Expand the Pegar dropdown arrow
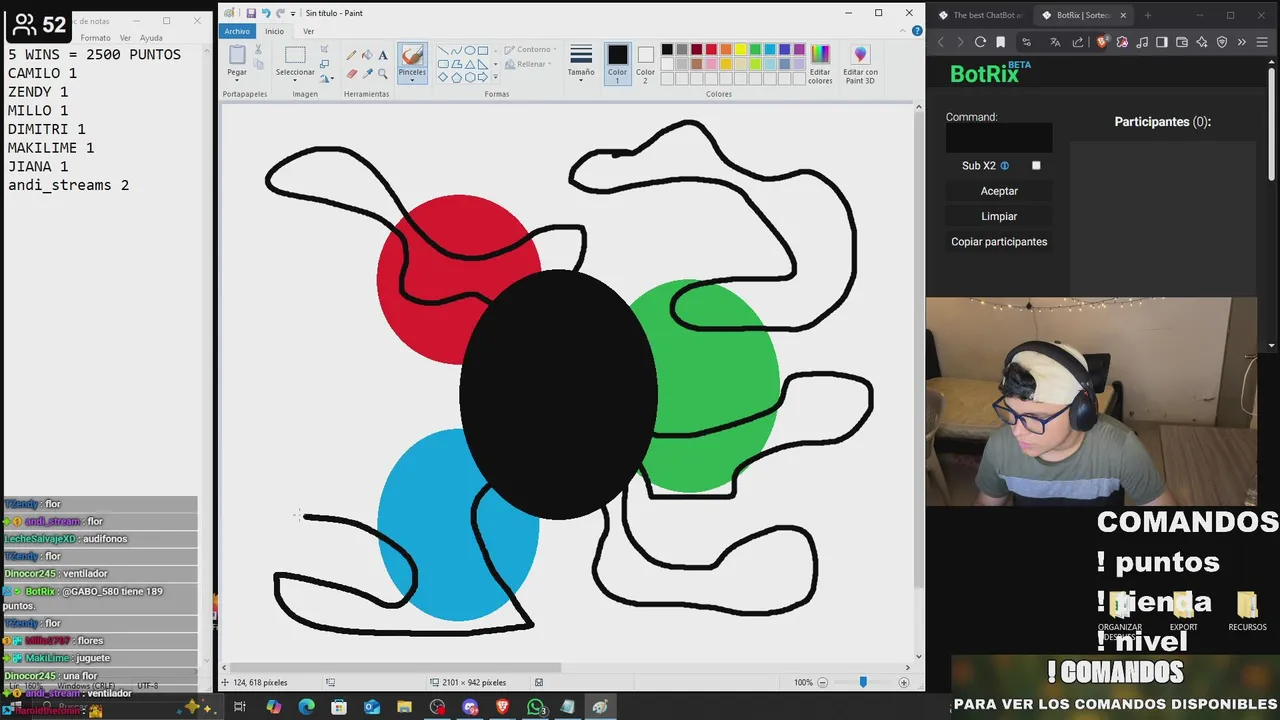The image size is (1280, 720). (237, 80)
